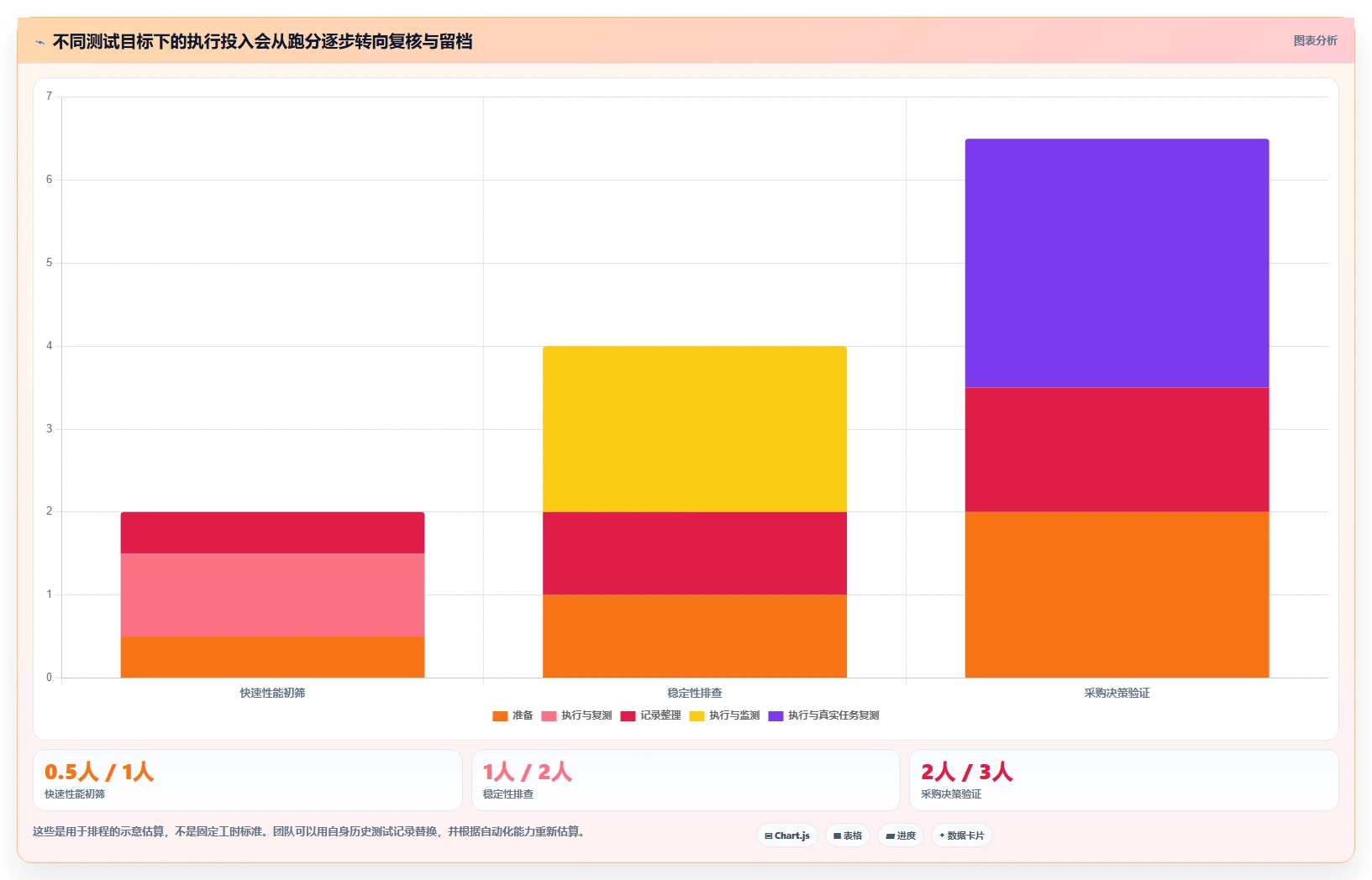Select the red 记录整理 segment of 快速性能初筛 bar
Screen dimensions: 1372x880
pos(272,532)
